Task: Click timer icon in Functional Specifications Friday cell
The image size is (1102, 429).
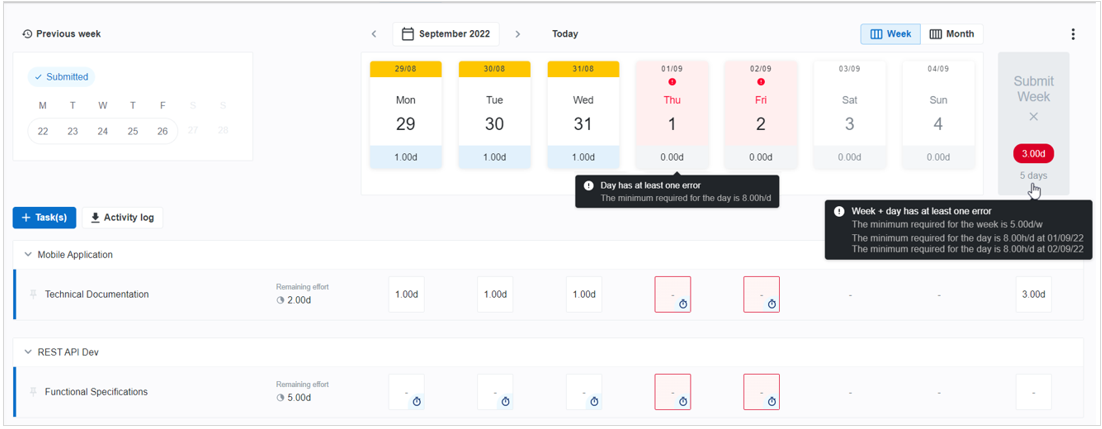Action: point(771,402)
